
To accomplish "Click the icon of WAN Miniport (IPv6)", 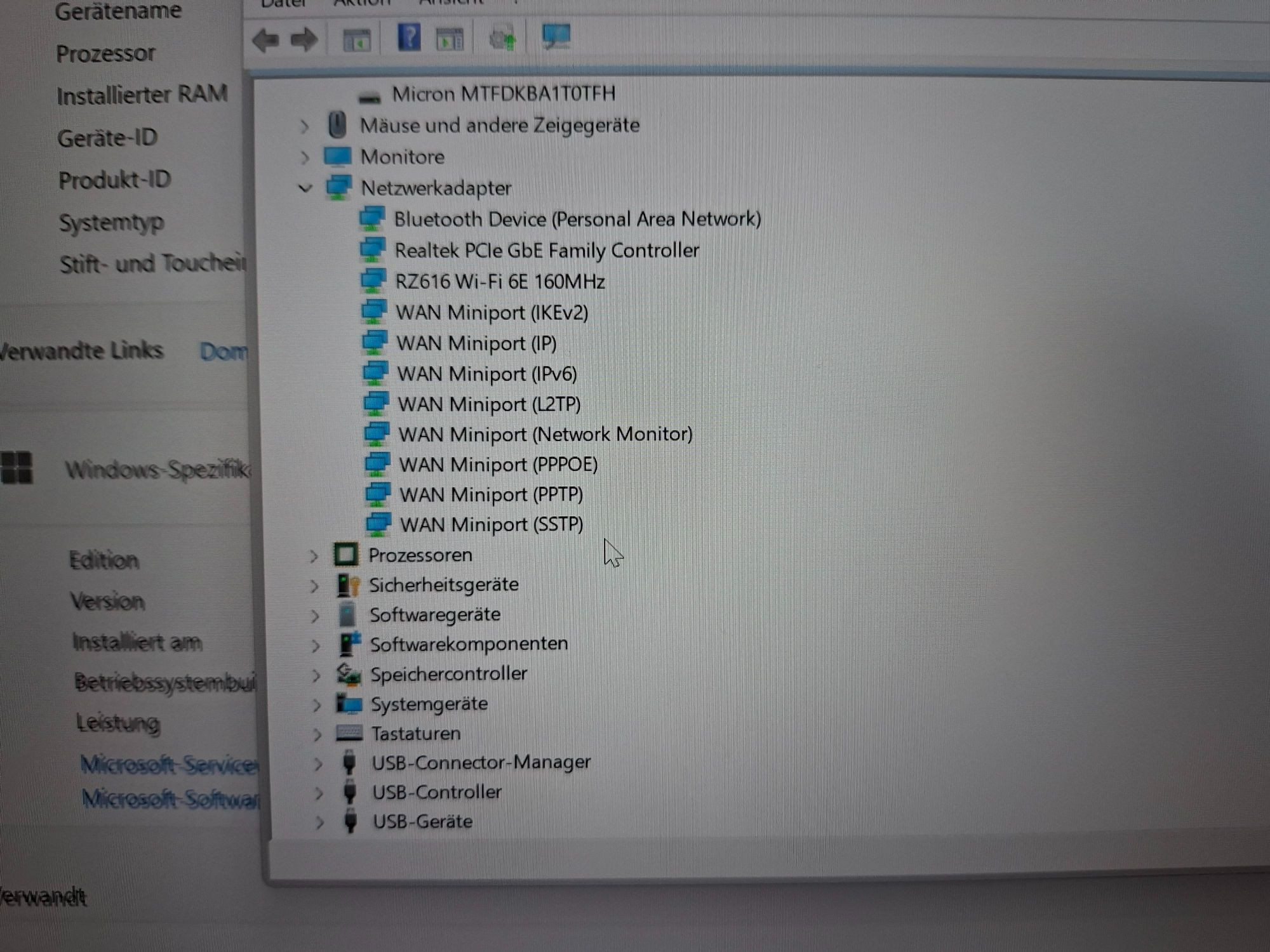I will tap(375, 373).
